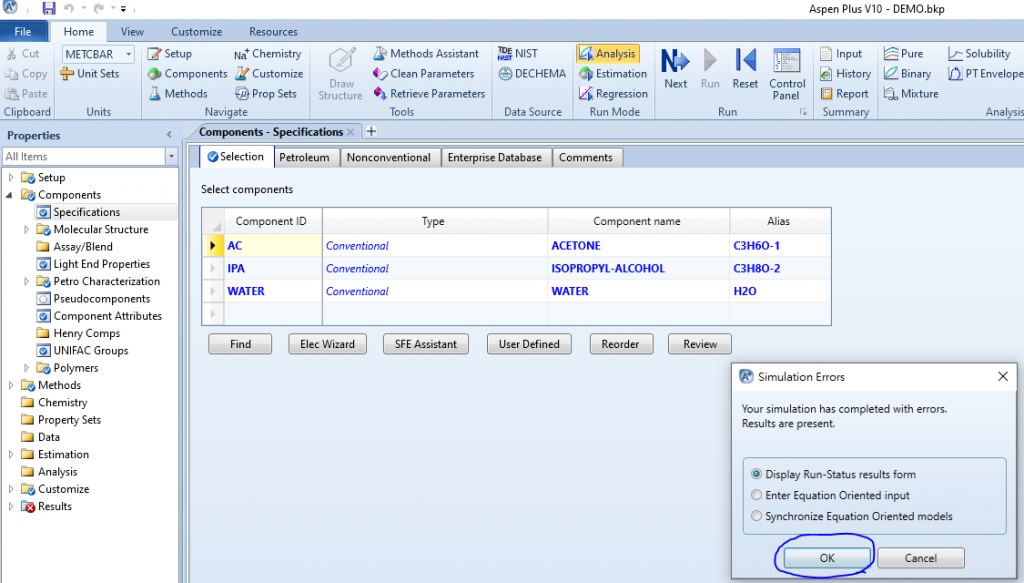Expand the Setup tree node

click(x=10, y=178)
